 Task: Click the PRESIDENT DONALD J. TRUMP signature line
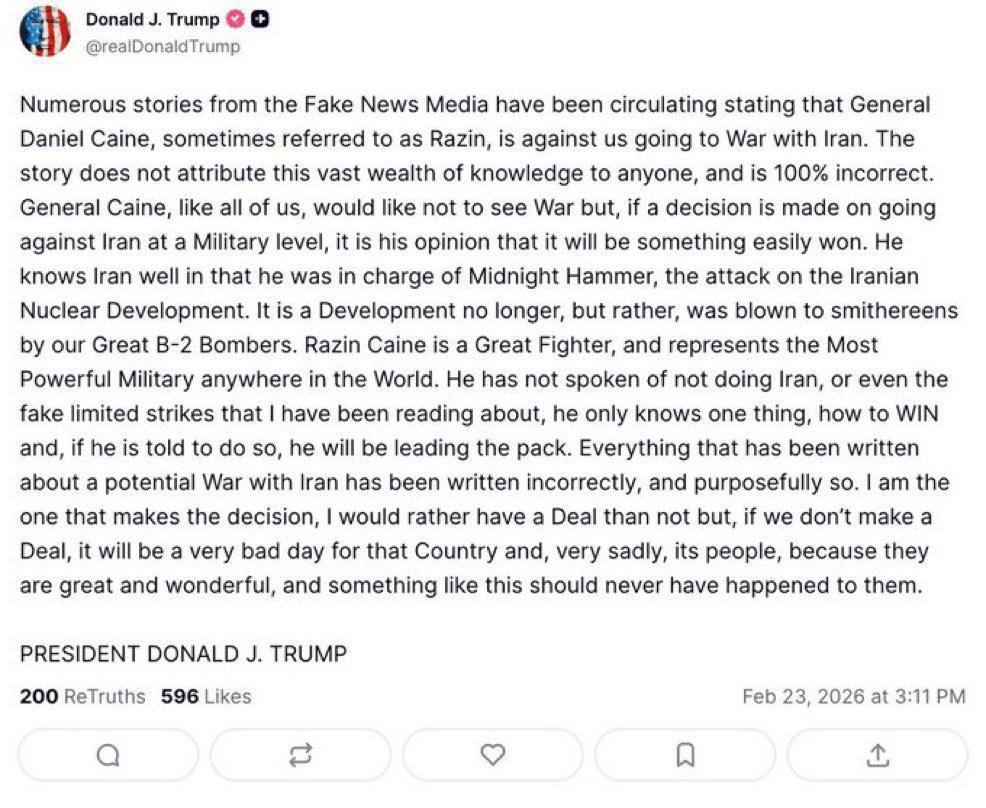[x=183, y=654]
